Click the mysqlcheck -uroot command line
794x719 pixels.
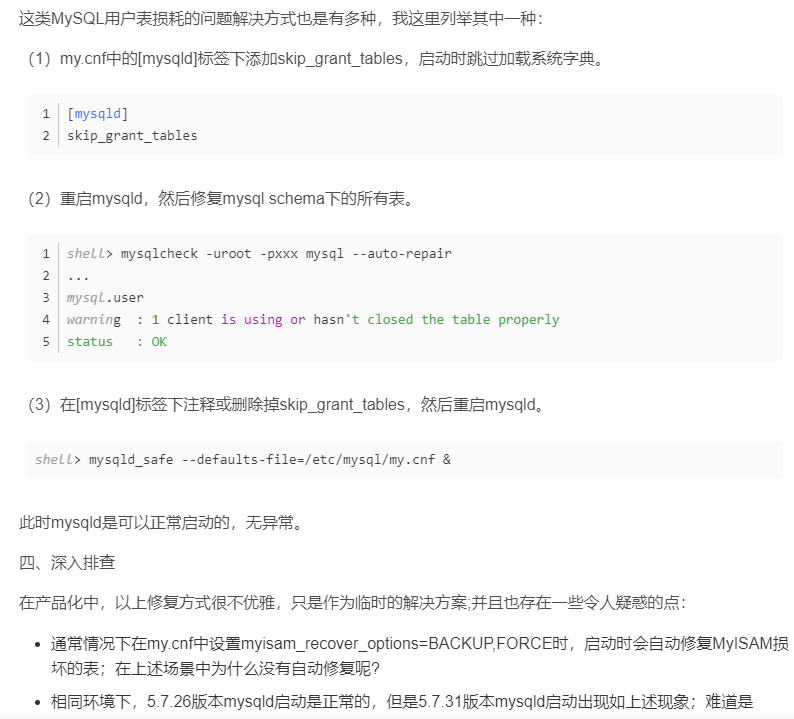259,254
